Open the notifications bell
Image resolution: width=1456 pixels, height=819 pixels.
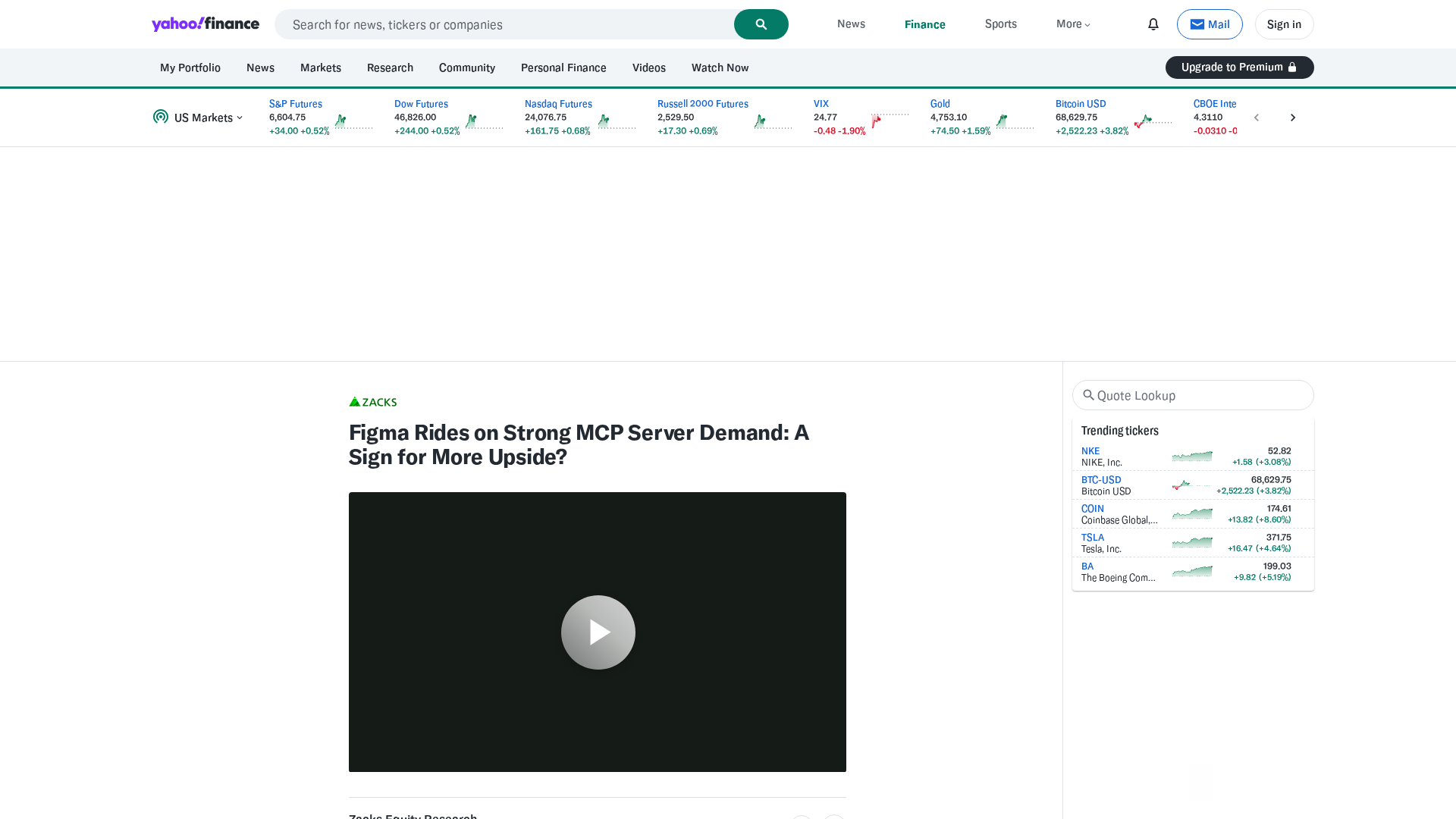[1153, 24]
